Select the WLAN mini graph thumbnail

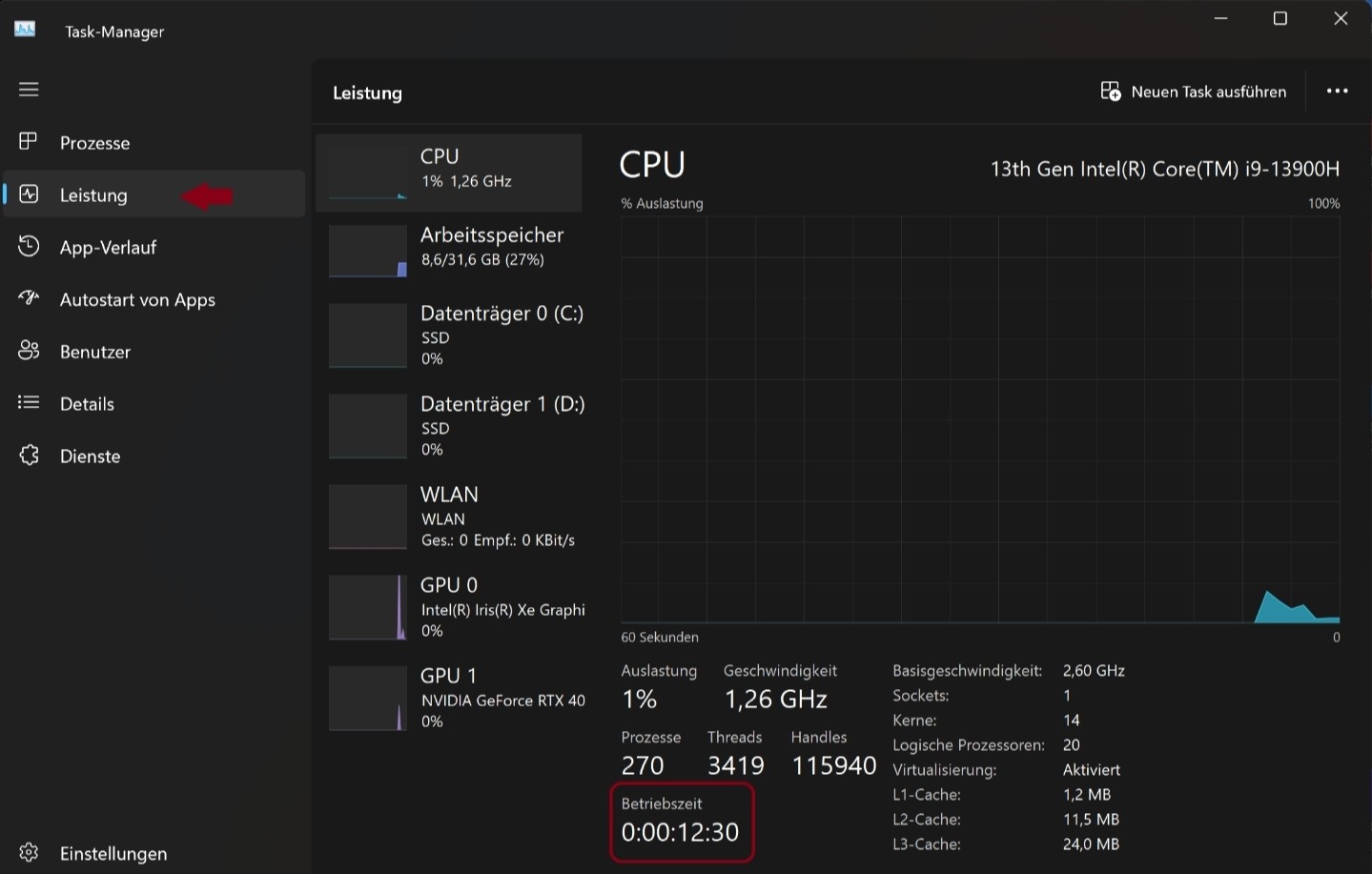click(368, 517)
